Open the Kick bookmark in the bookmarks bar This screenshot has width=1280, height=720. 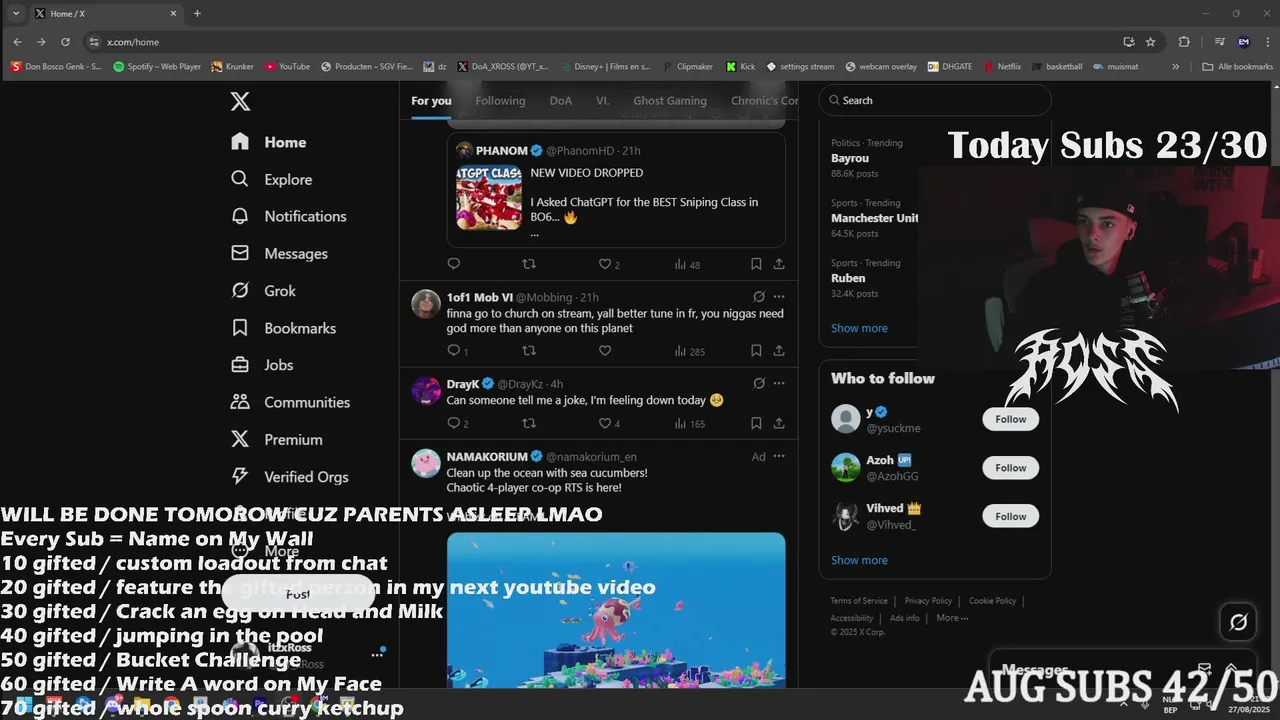tap(739, 67)
